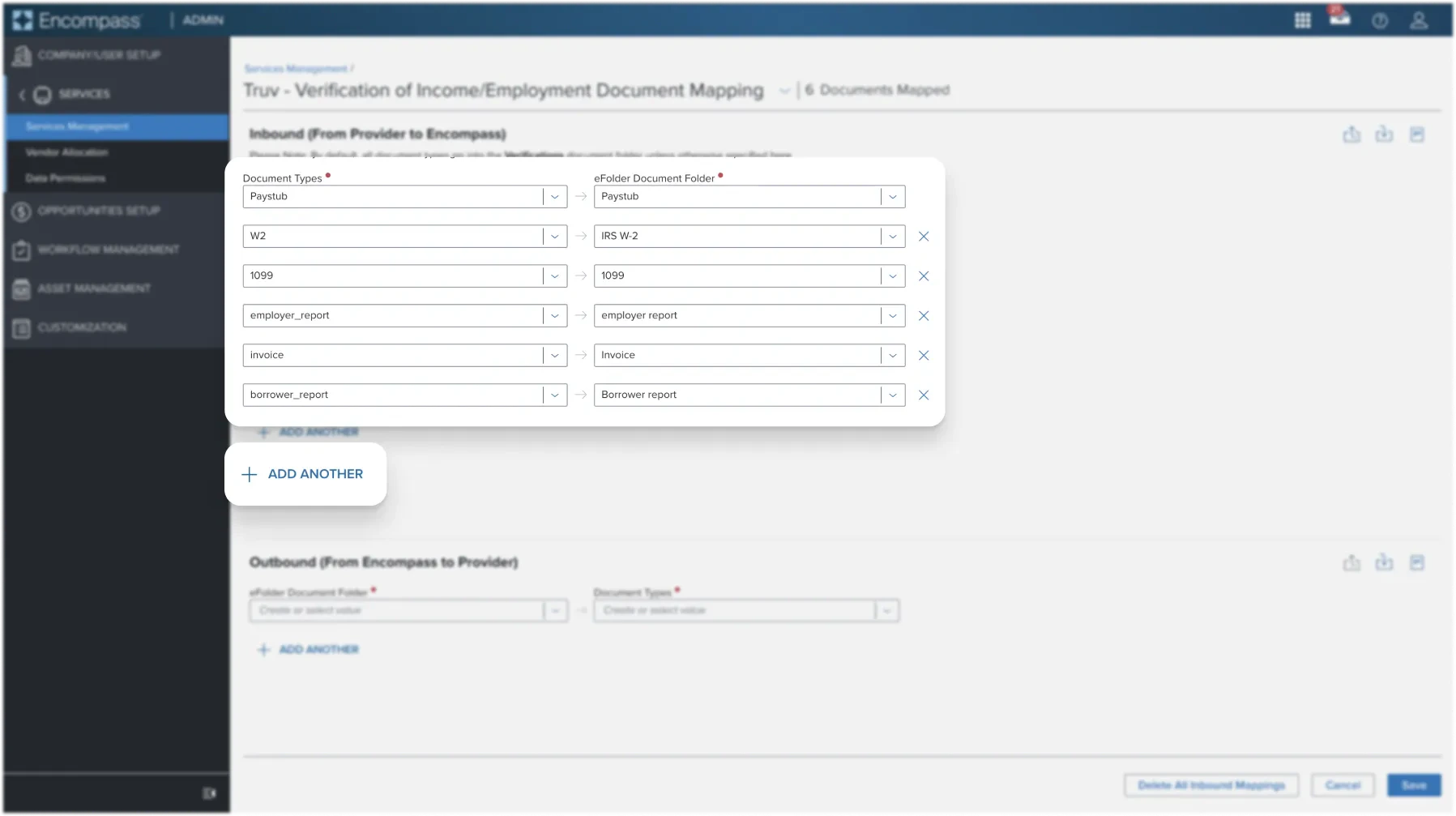Click the Save button
The image size is (1456, 816).
tap(1413, 785)
